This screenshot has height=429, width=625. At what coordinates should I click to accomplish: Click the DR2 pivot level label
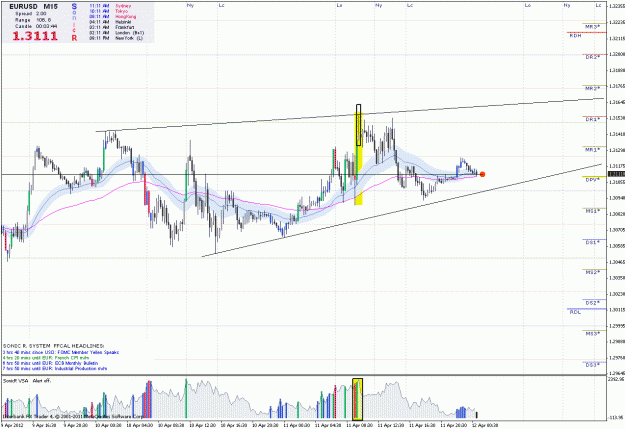592,57
